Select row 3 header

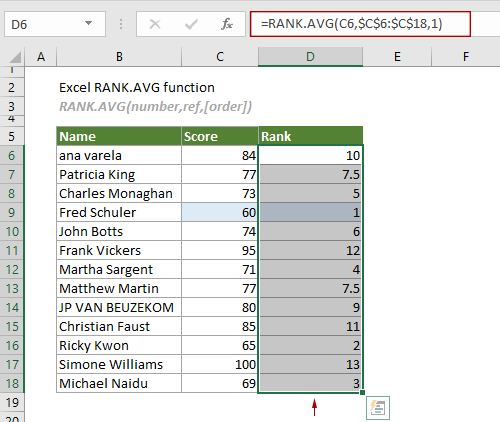coord(12,107)
